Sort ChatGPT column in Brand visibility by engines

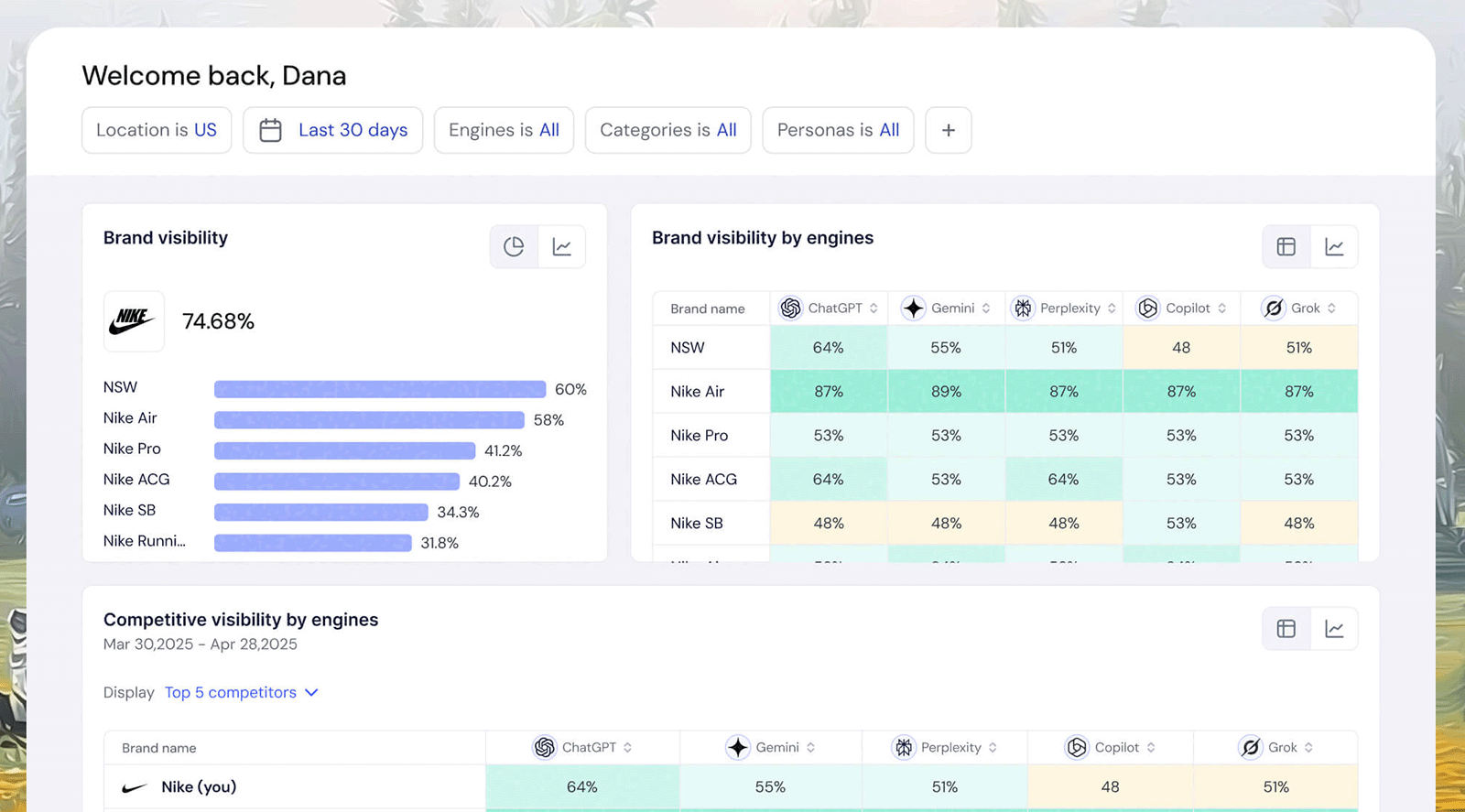pos(874,309)
